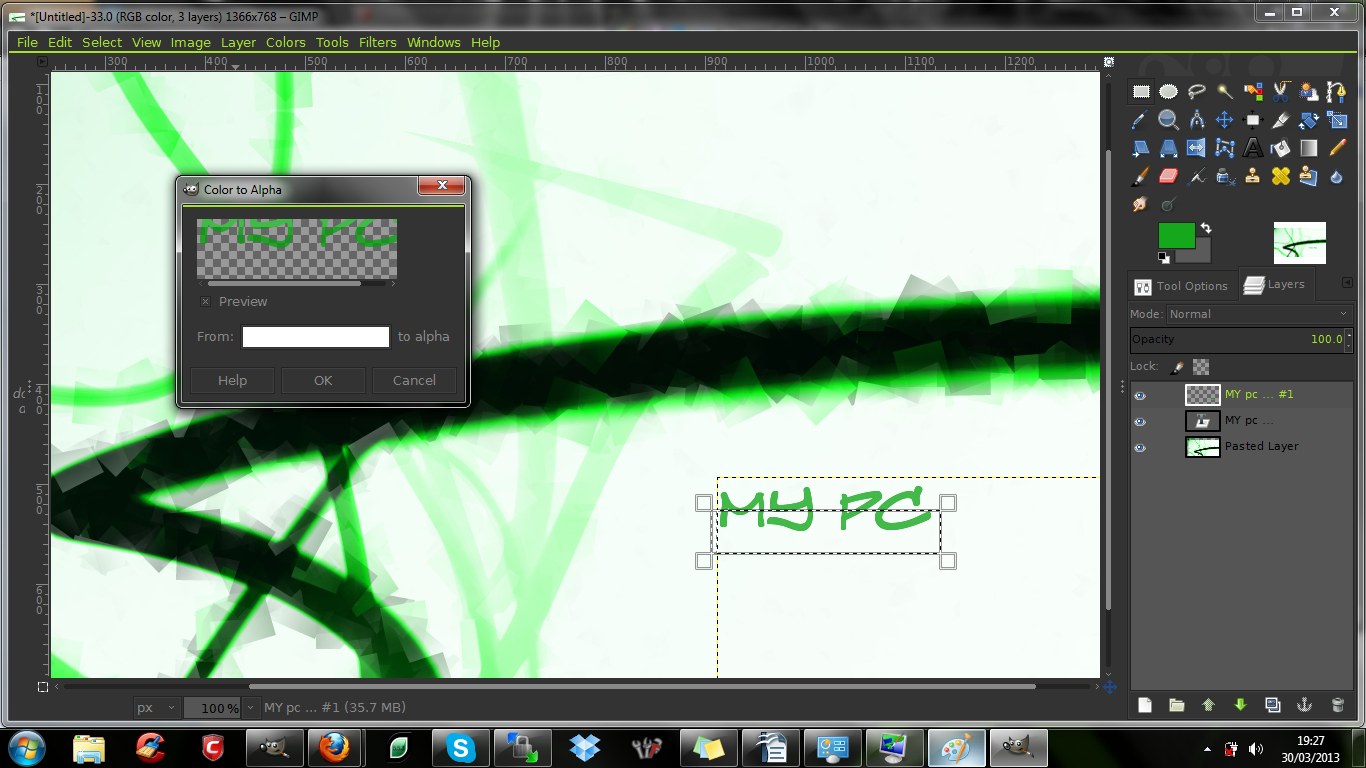Select the Zoom magnifier tool
Viewport: 1366px width, 768px height.
click(x=1168, y=120)
